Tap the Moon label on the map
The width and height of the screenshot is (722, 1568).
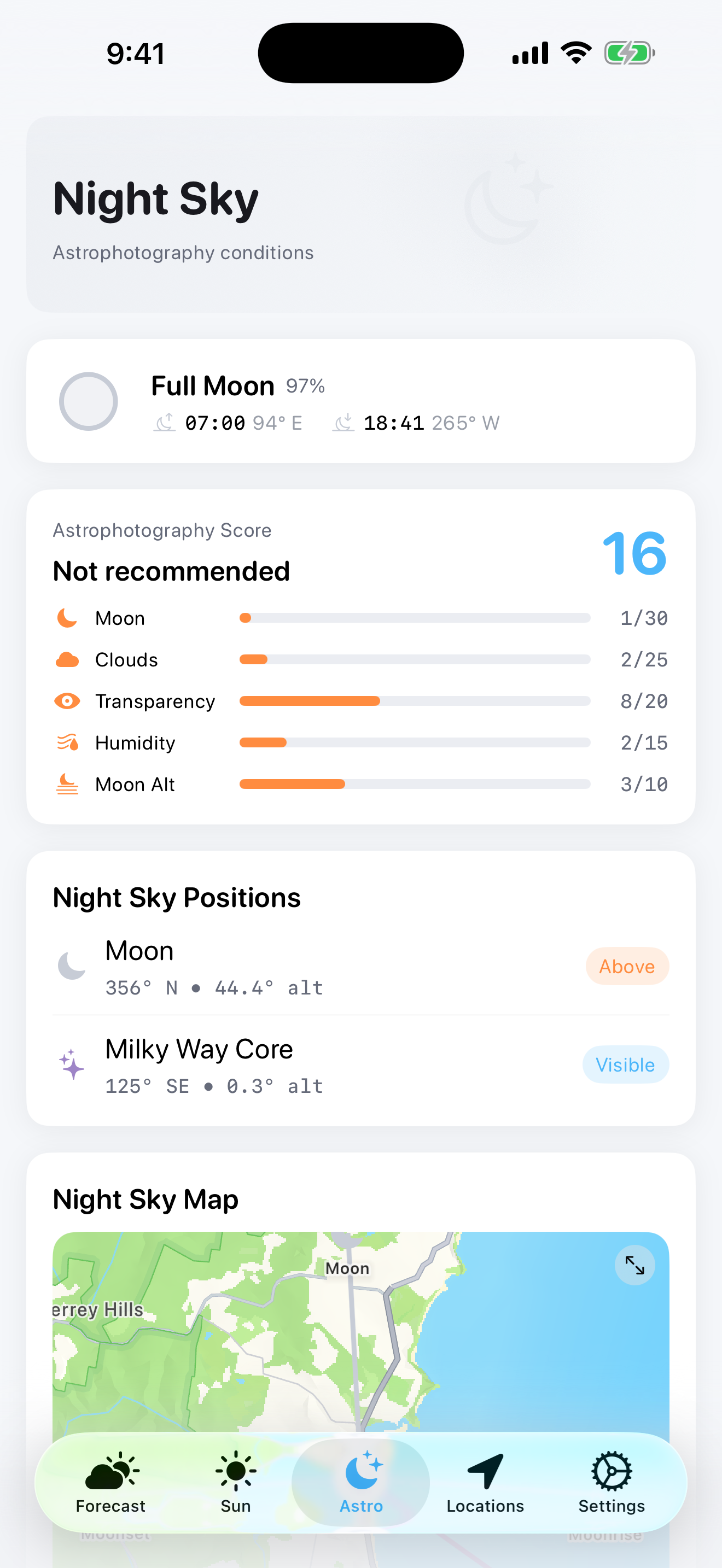click(x=347, y=1268)
